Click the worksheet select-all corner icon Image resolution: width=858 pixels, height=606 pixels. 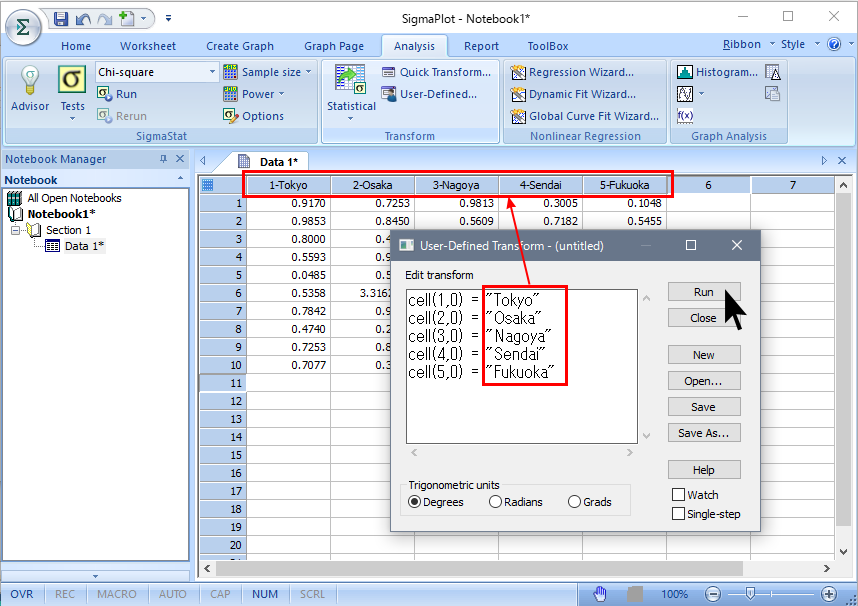[x=207, y=185]
